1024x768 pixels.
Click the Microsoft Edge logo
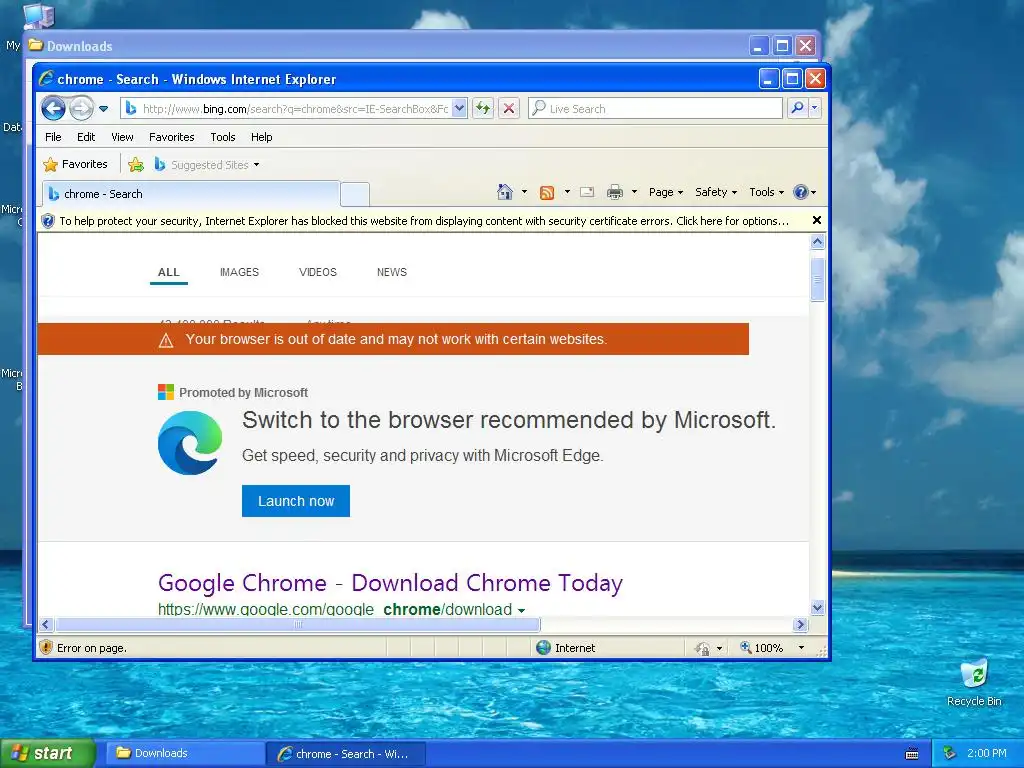(190, 443)
